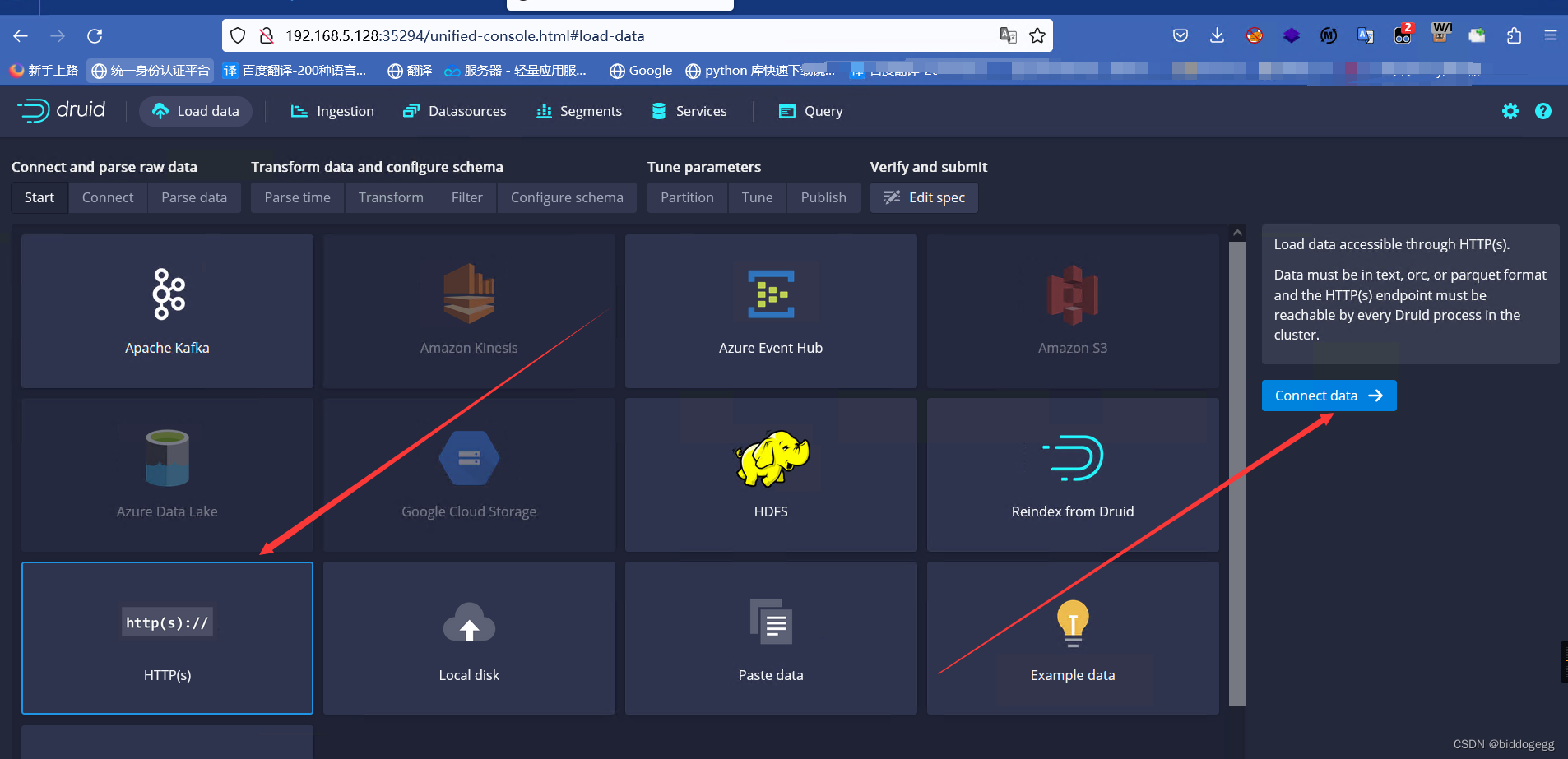The height and width of the screenshot is (759, 1568).
Task: Open the browser hamburger menu
Action: click(1551, 35)
